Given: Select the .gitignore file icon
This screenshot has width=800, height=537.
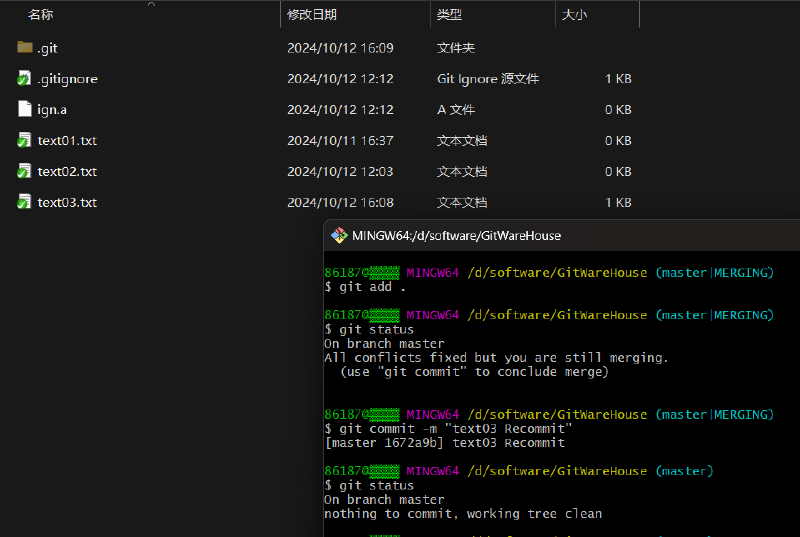Looking at the screenshot, I should pos(24,78).
